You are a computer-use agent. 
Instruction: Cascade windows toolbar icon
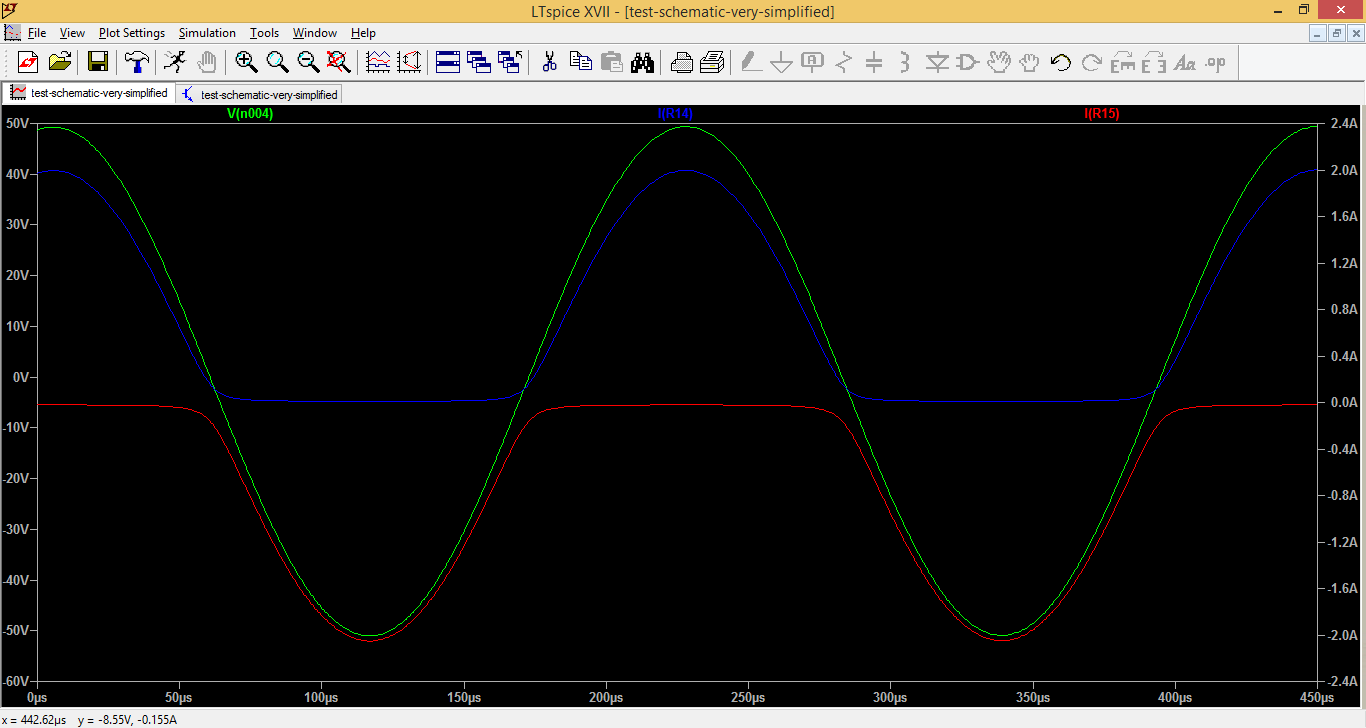(479, 62)
